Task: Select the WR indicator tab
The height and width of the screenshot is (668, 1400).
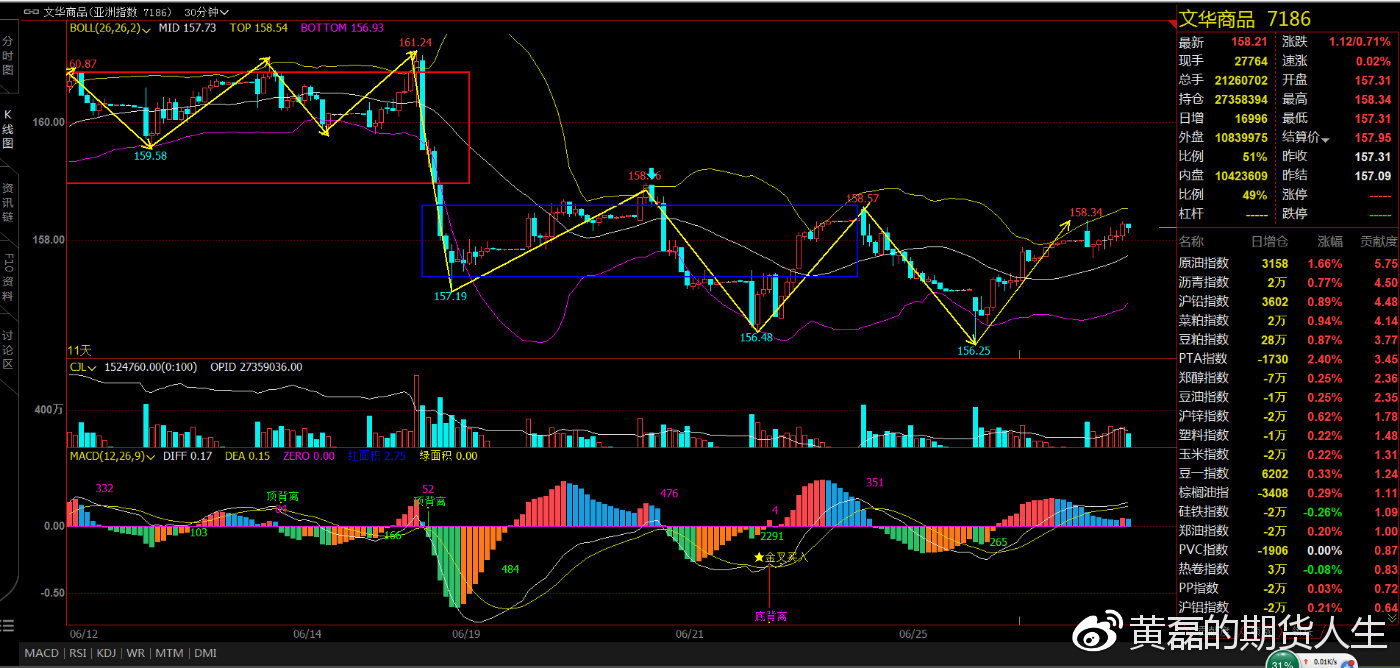Action: coord(137,653)
